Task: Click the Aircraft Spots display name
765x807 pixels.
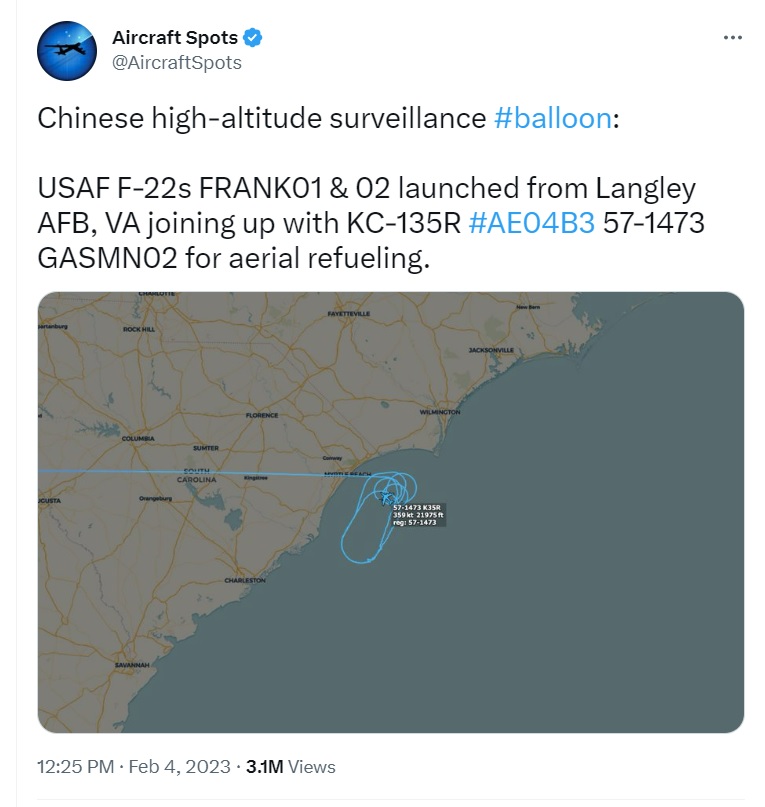Action: [175, 38]
